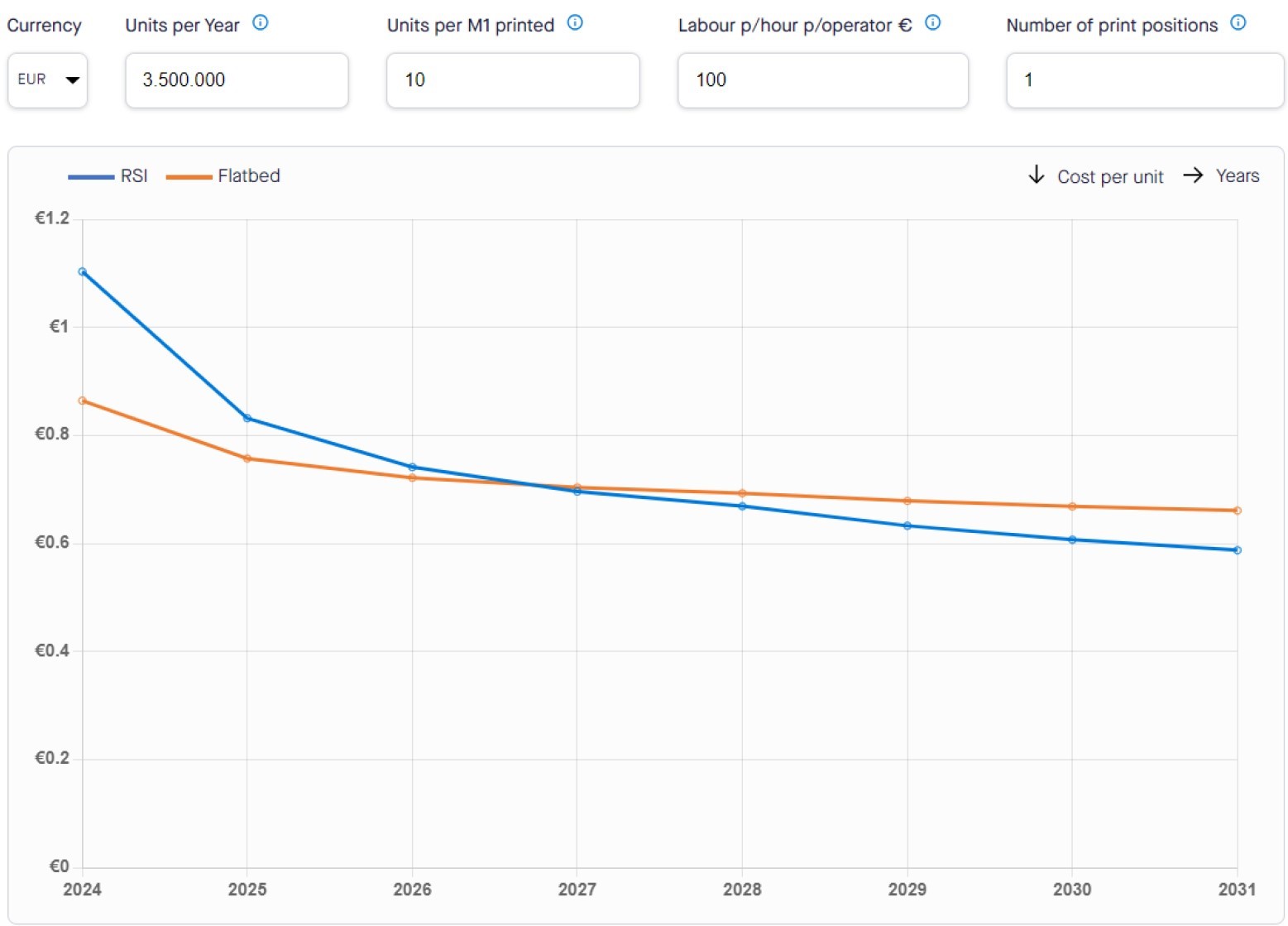Select the Number of print positions field
Screen dimensions: 1288x926
[x=1144, y=80]
